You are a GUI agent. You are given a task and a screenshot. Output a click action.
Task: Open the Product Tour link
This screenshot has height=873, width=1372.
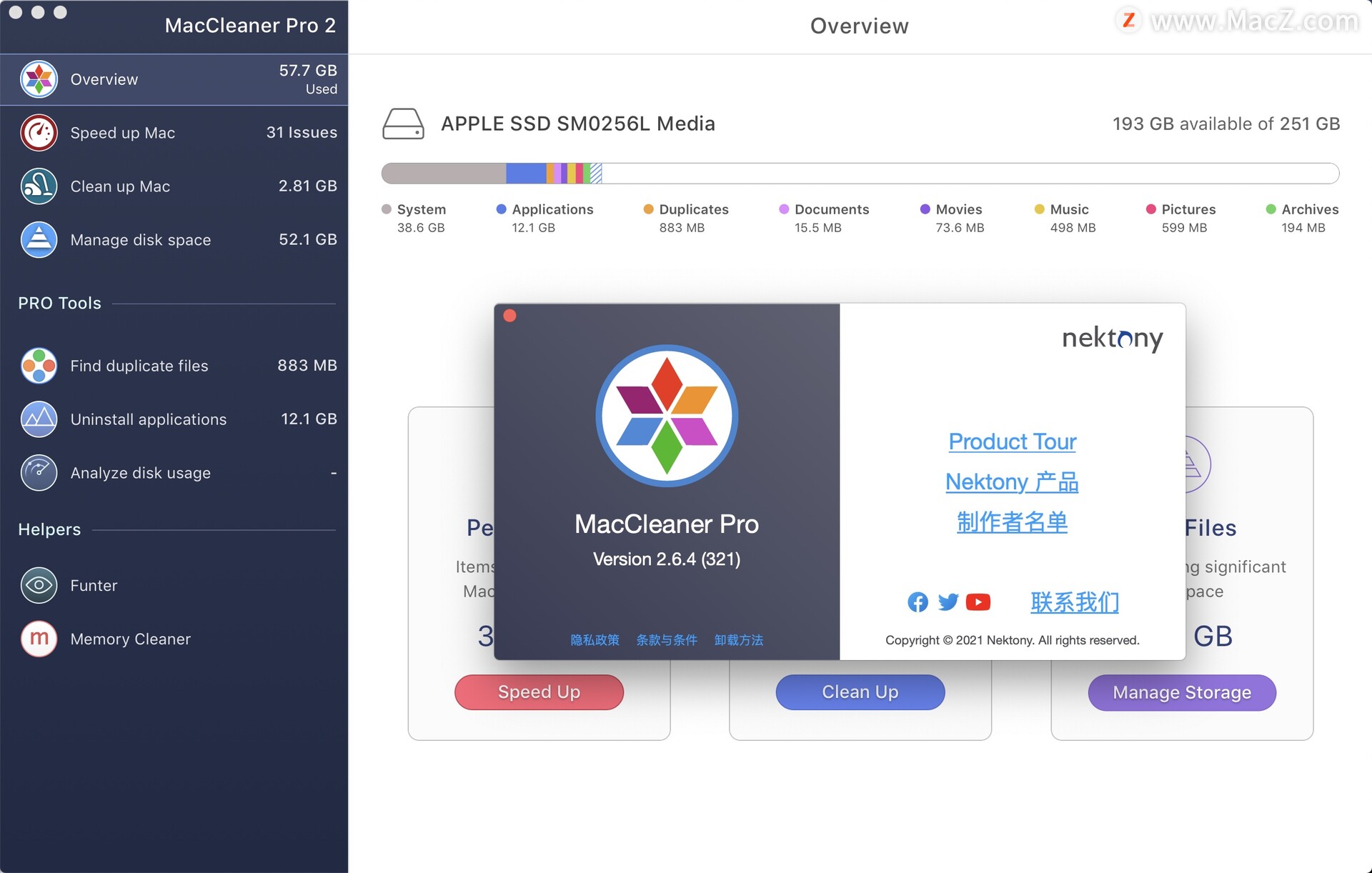click(x=1012, y=442)
